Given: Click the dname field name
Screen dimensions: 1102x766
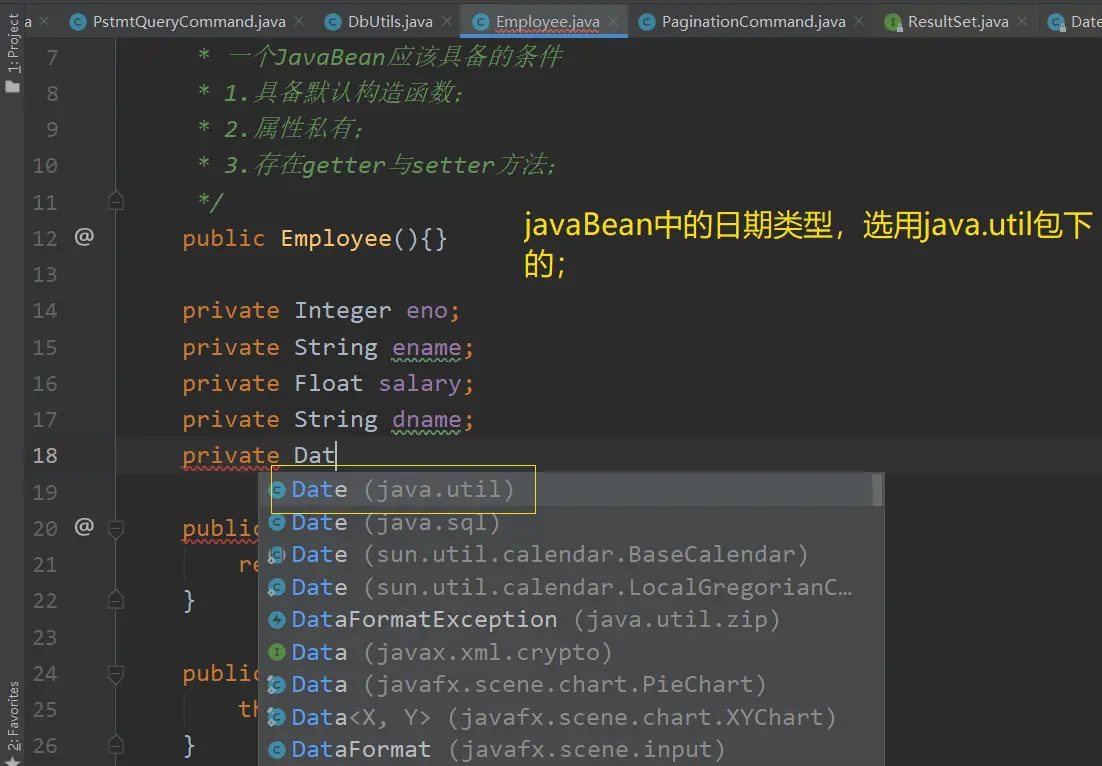Looking at the screenshot, I should point(427,420).
